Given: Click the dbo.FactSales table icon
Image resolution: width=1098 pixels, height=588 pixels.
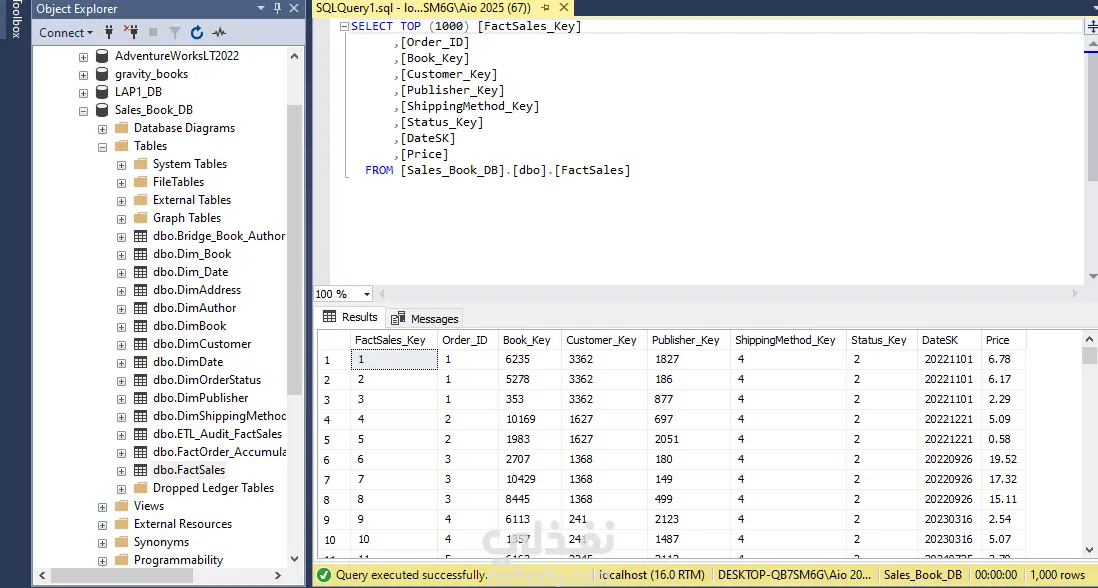Looking at the screenshot, I should click(x=141, y=470).
